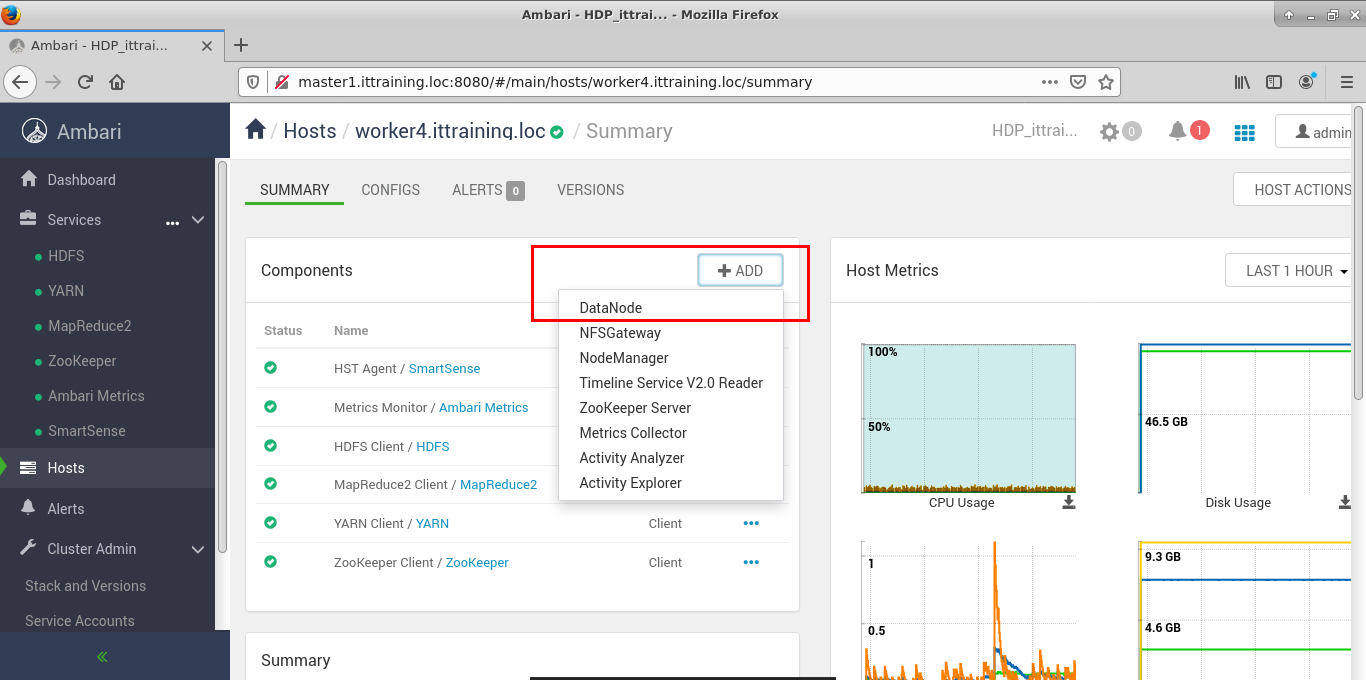
Task: Choose ZooKeeper Server in component list
Action: click(635, 408)
